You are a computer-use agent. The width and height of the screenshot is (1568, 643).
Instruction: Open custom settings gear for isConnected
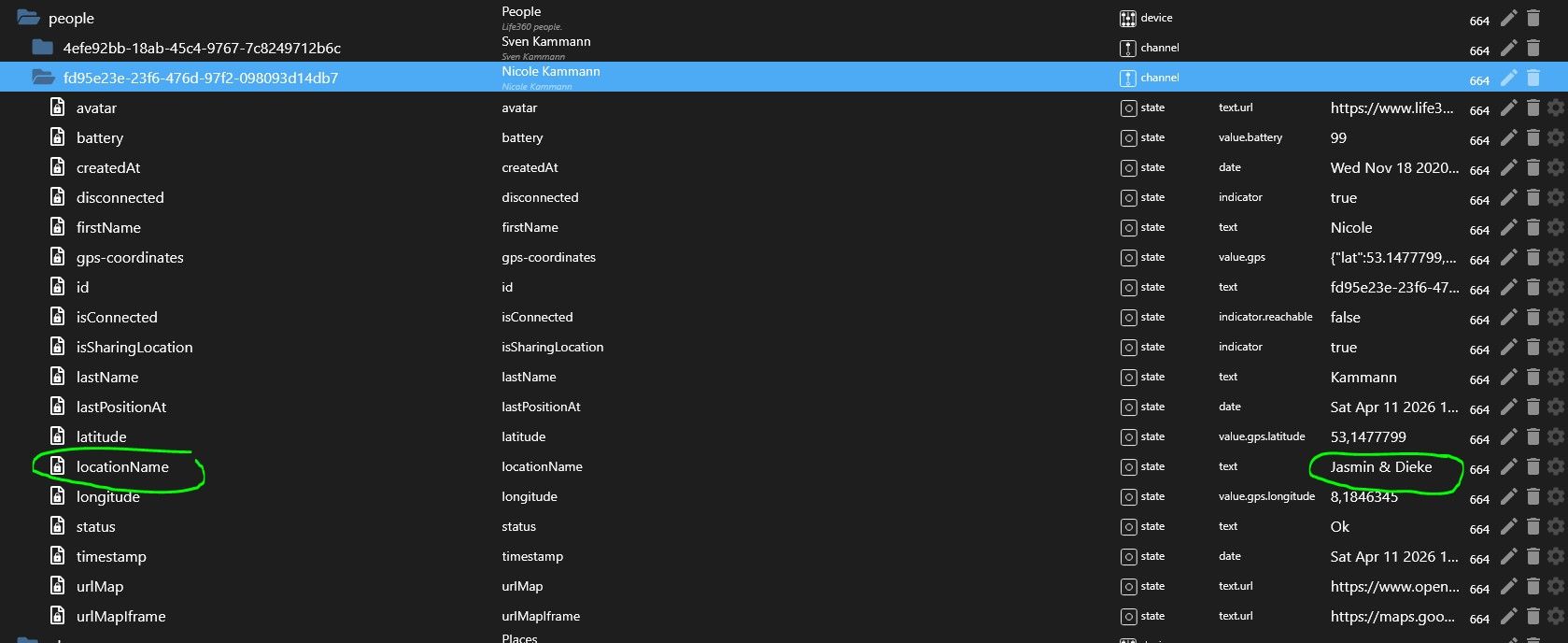[x=1555, y=318]
